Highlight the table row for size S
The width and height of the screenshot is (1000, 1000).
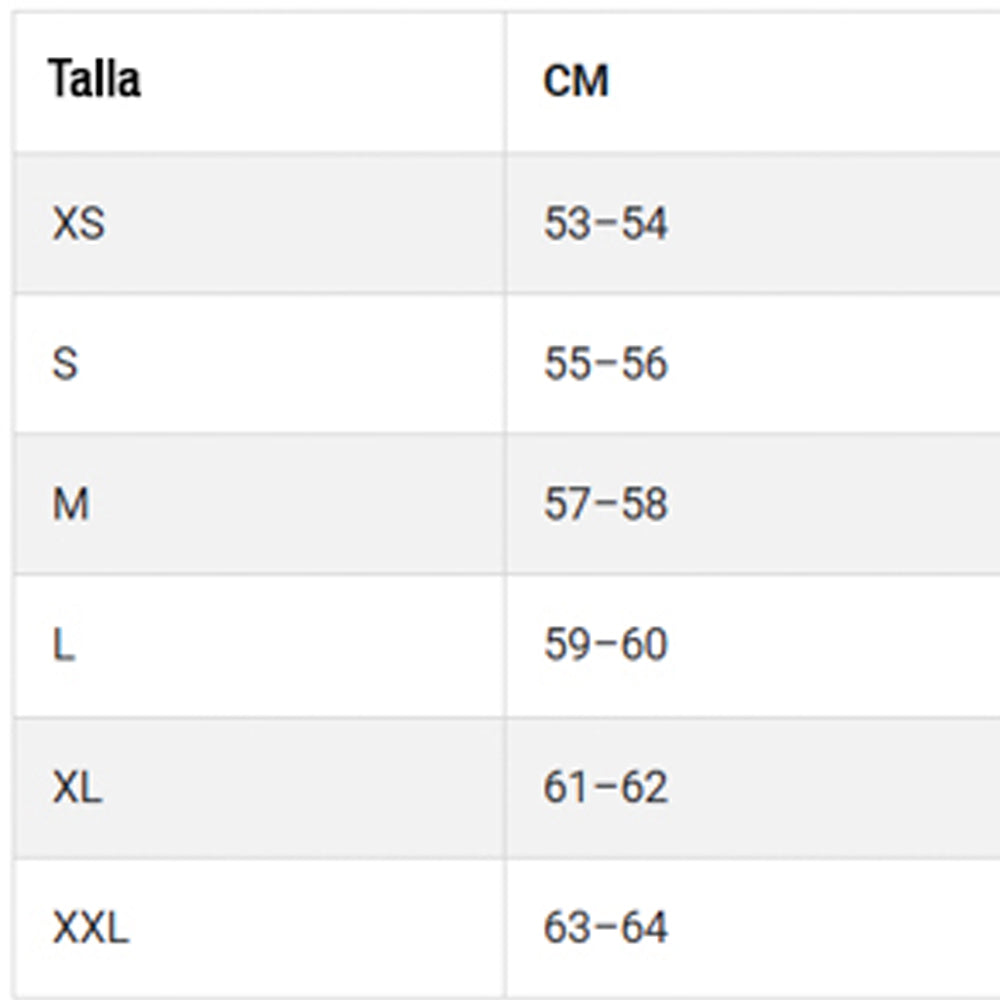pyautogui.click(x=300, y=363)
